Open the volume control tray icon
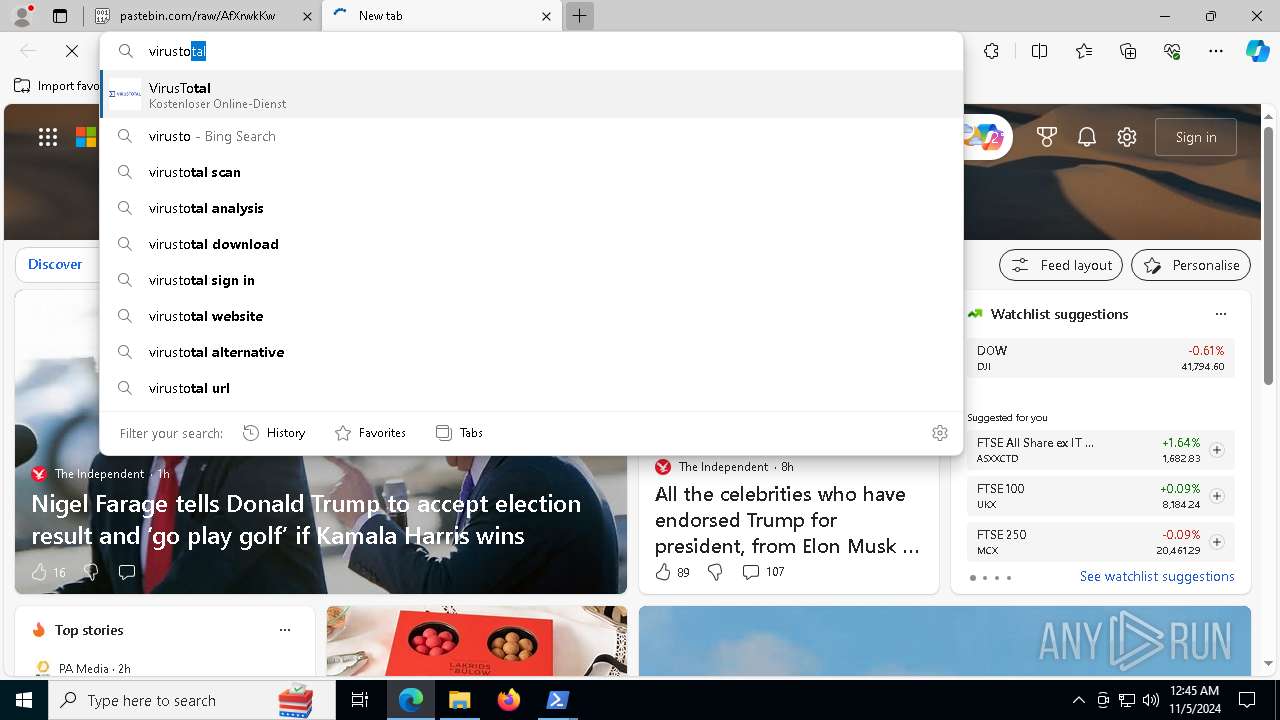The width and height of the screenshot is (1280, 720). pos(1151,700)
